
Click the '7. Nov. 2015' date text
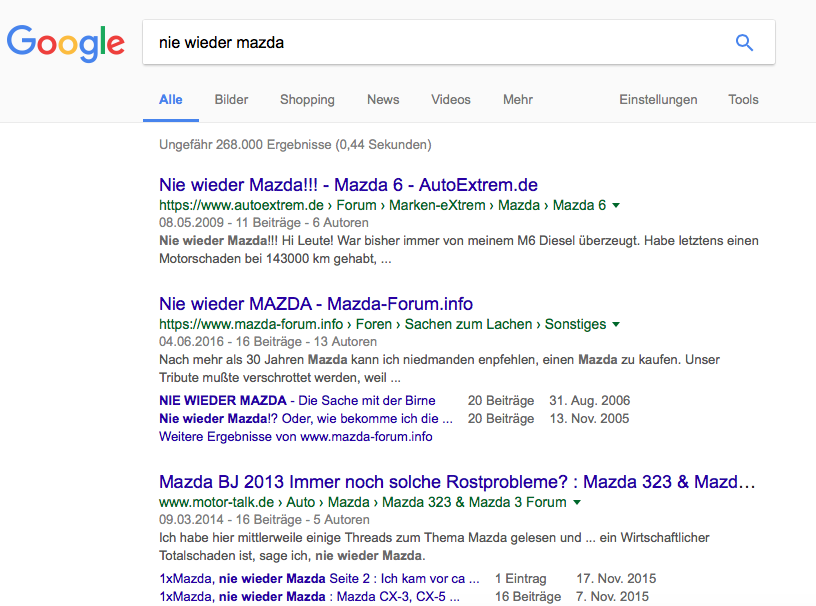(612, 597)
